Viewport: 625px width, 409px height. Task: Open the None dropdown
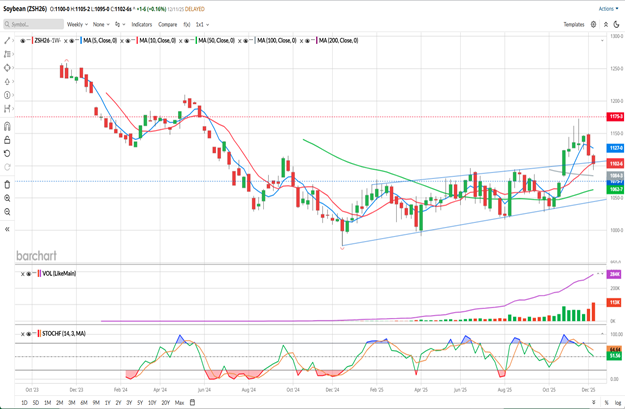101,24
